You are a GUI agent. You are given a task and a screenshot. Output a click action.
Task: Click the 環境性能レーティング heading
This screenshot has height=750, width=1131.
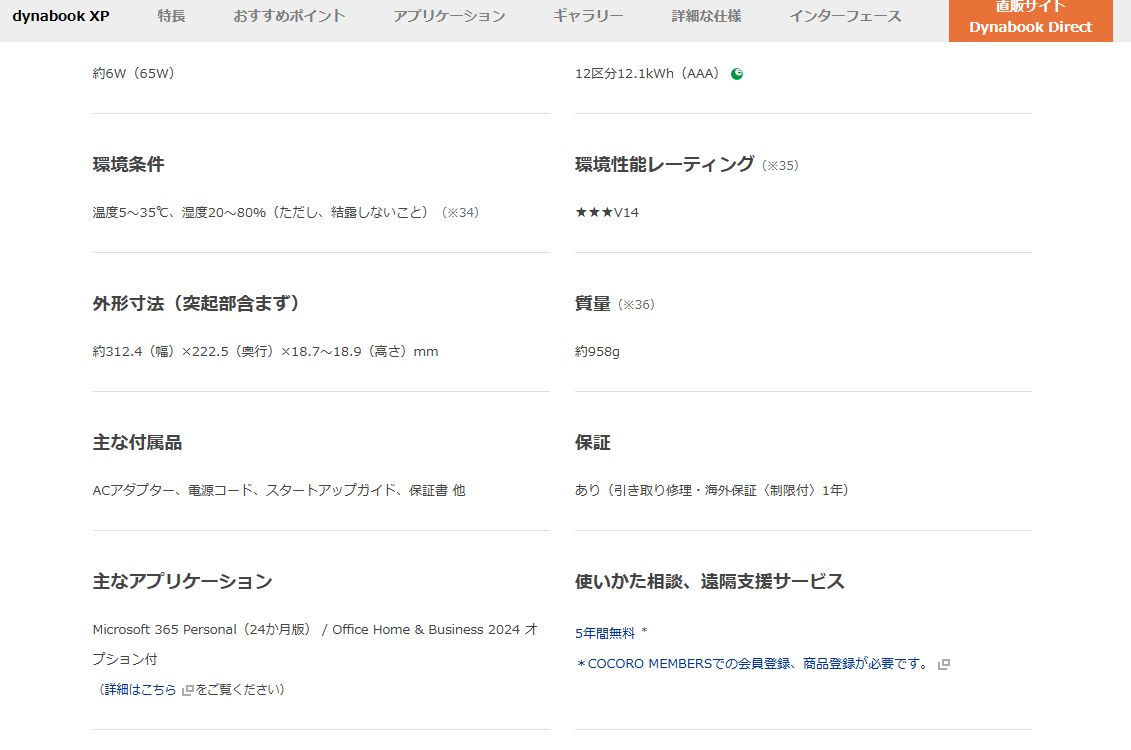[x=664, y=164]
